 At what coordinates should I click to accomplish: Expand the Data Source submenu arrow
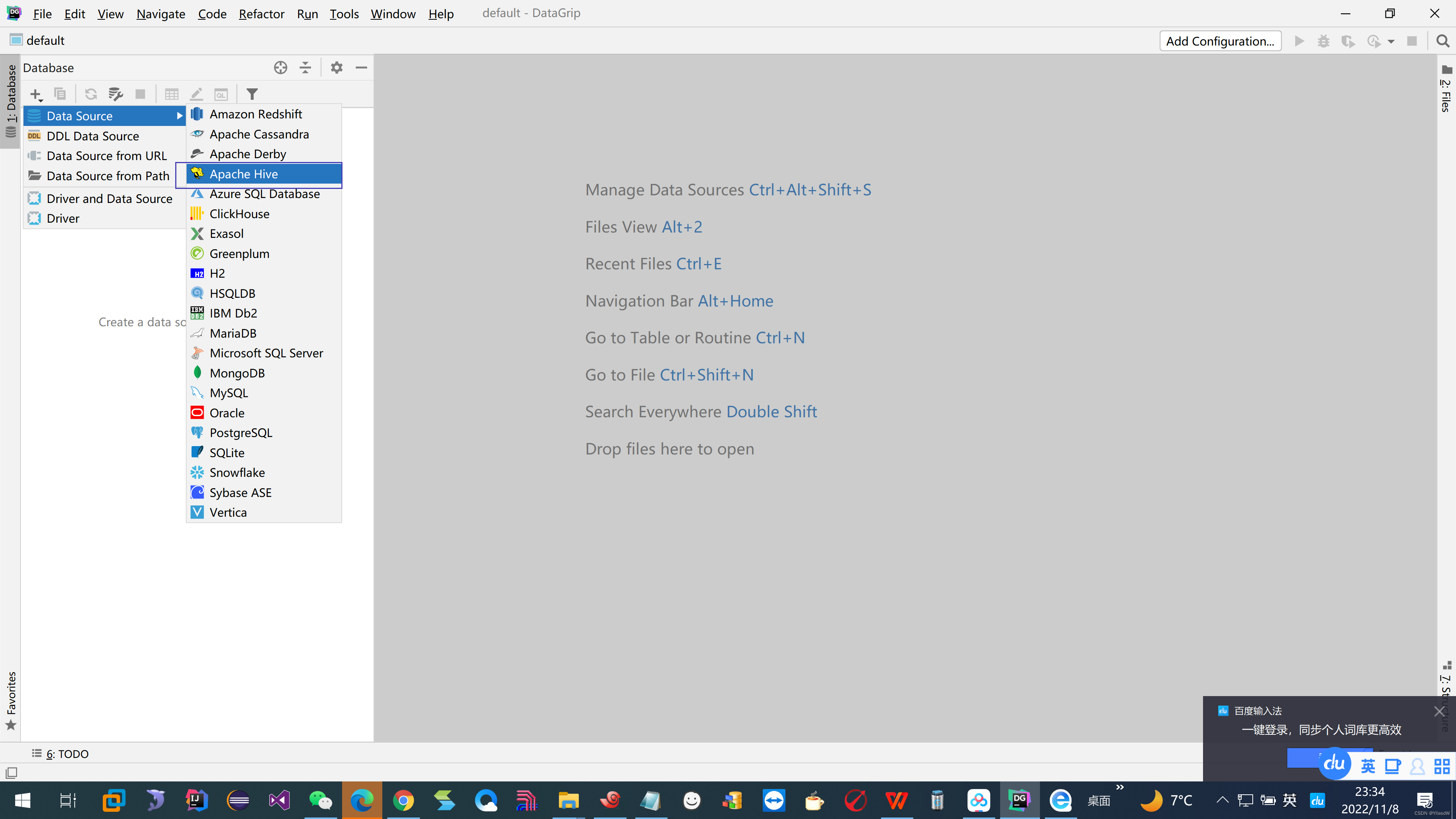(x=179, y=116)
